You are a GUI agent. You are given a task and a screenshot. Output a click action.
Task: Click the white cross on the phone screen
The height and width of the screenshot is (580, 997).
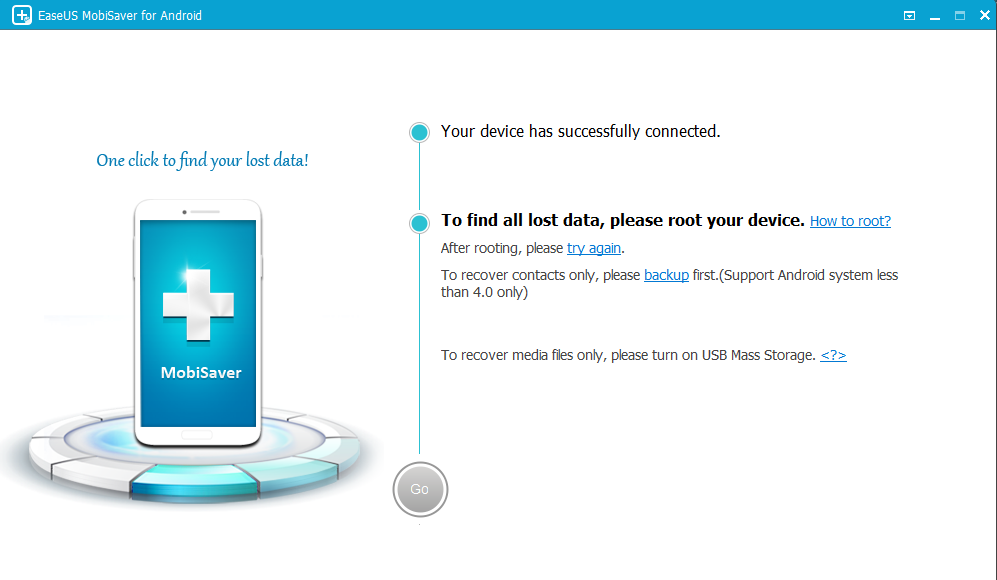pos(198,304)
